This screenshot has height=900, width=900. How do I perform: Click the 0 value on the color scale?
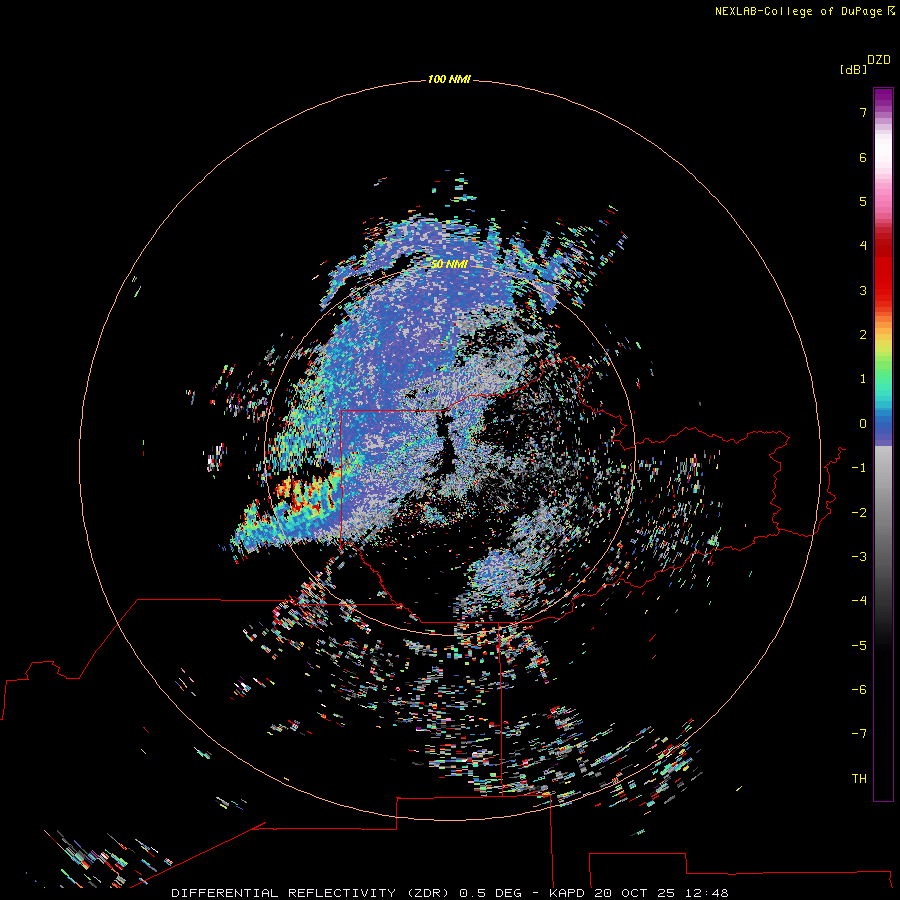863,424
